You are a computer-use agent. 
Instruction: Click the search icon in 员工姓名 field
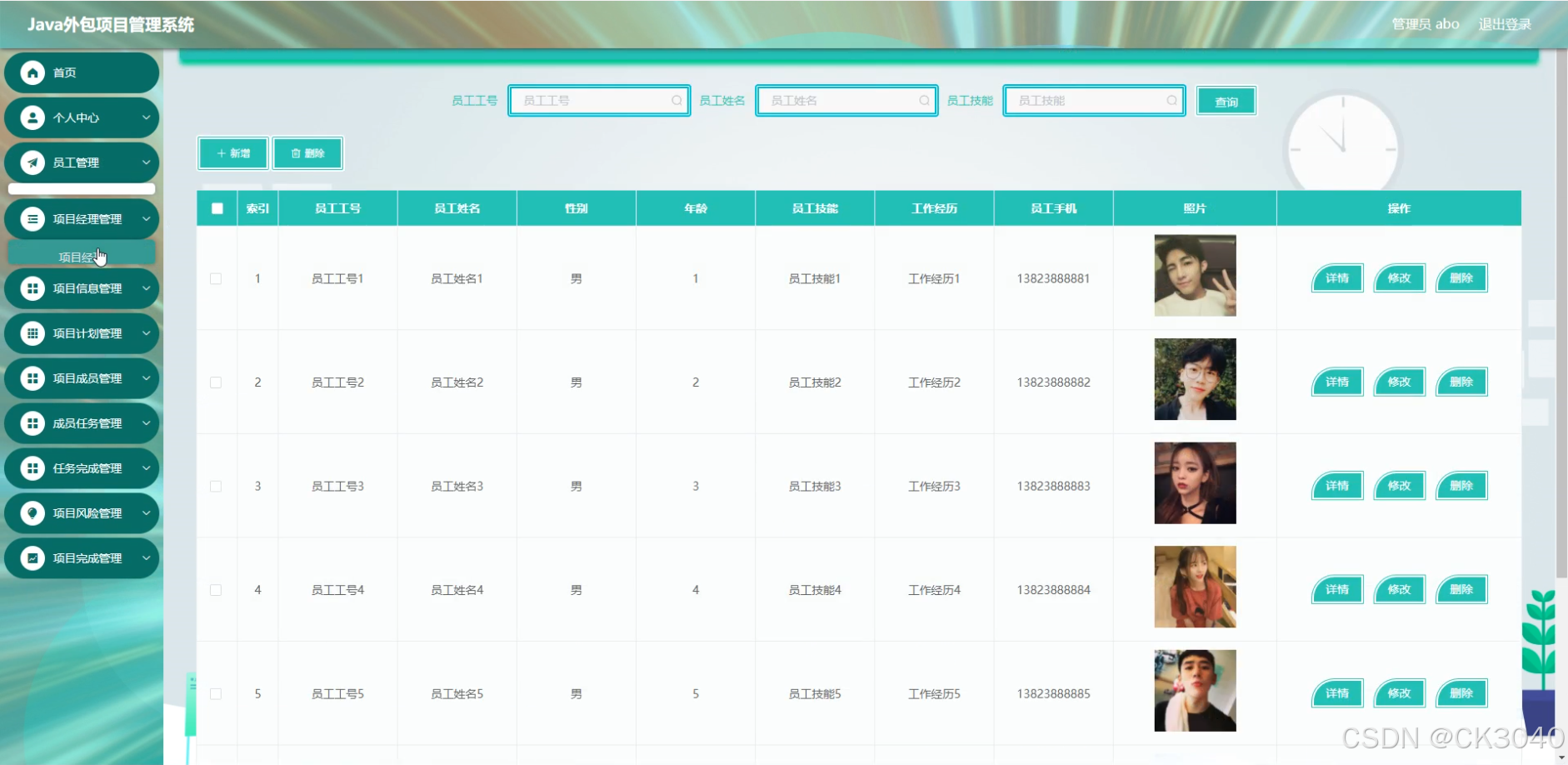[x=924, y=101]
